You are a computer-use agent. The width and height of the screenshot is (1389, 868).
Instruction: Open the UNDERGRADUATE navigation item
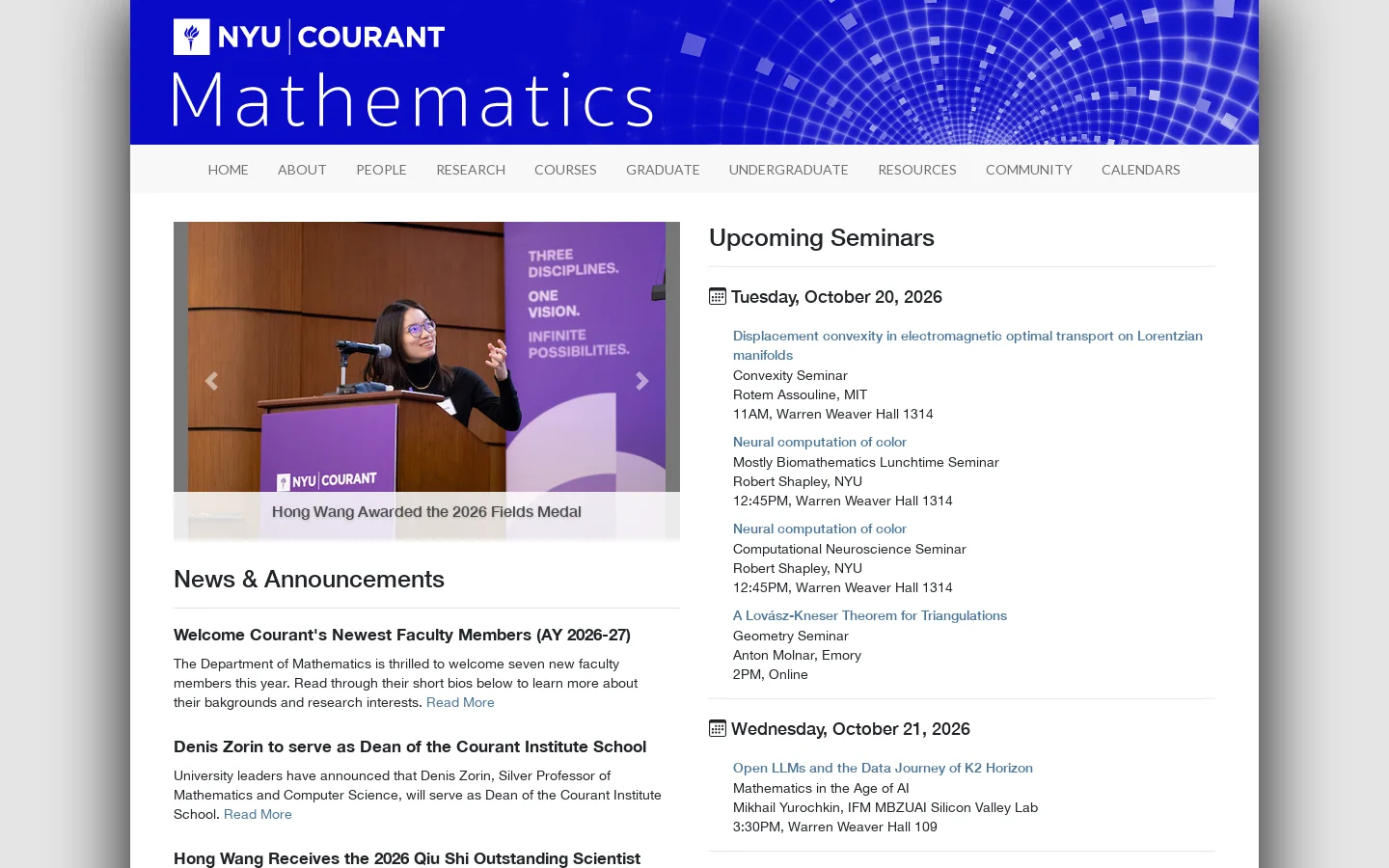point(789,170)
